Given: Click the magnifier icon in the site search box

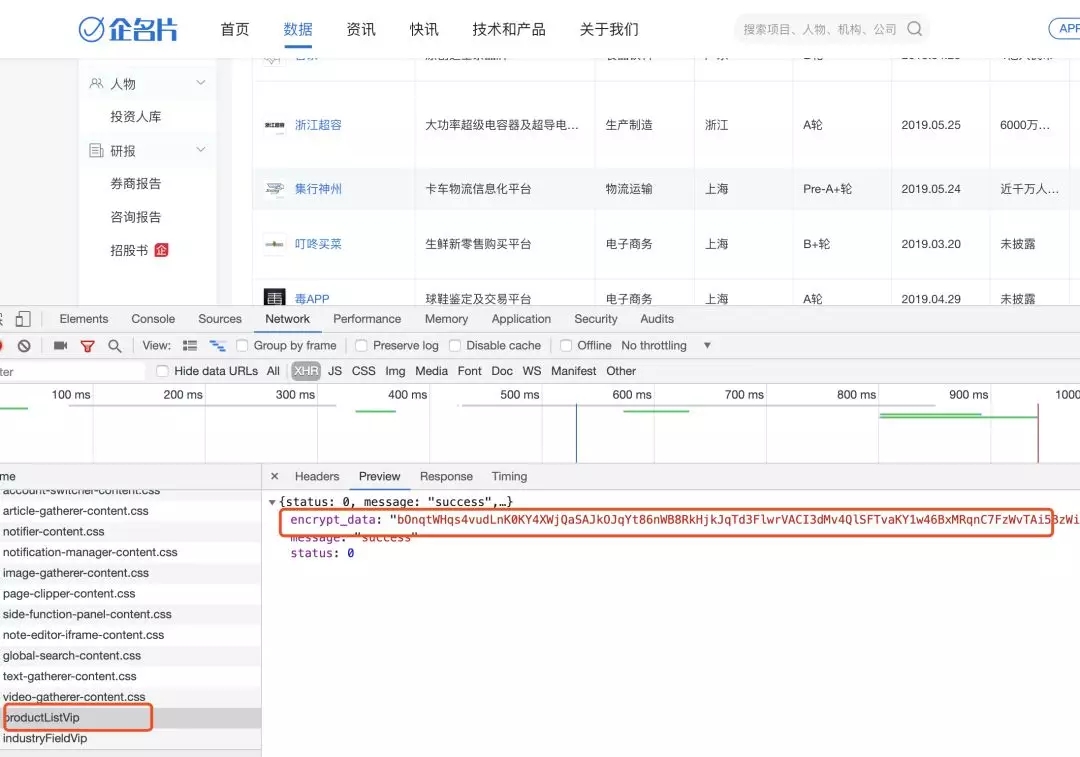Looking at the screenshot, I should coord(915,29).
